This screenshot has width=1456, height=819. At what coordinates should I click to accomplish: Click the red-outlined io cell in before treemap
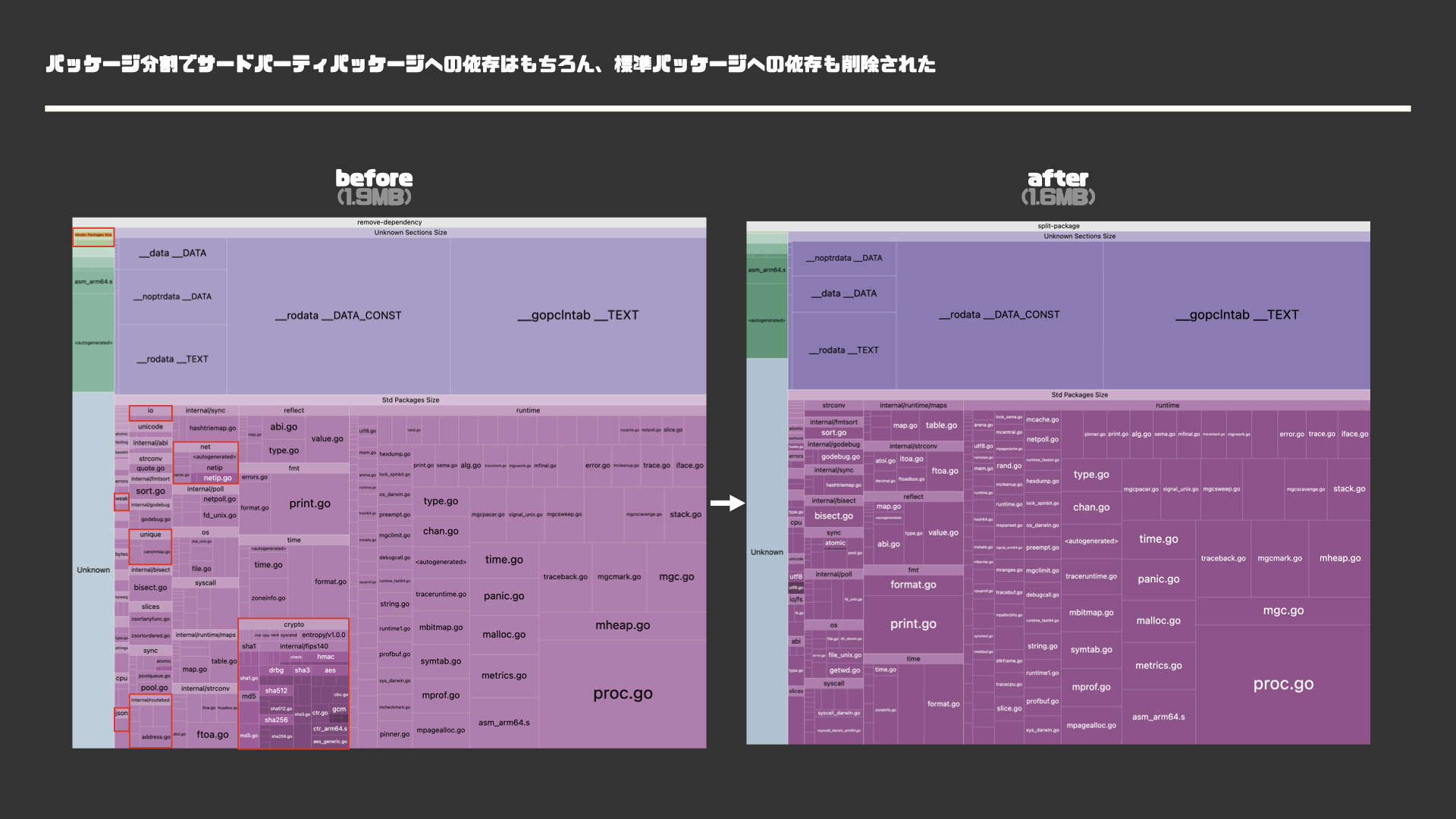tap(150, 411)
